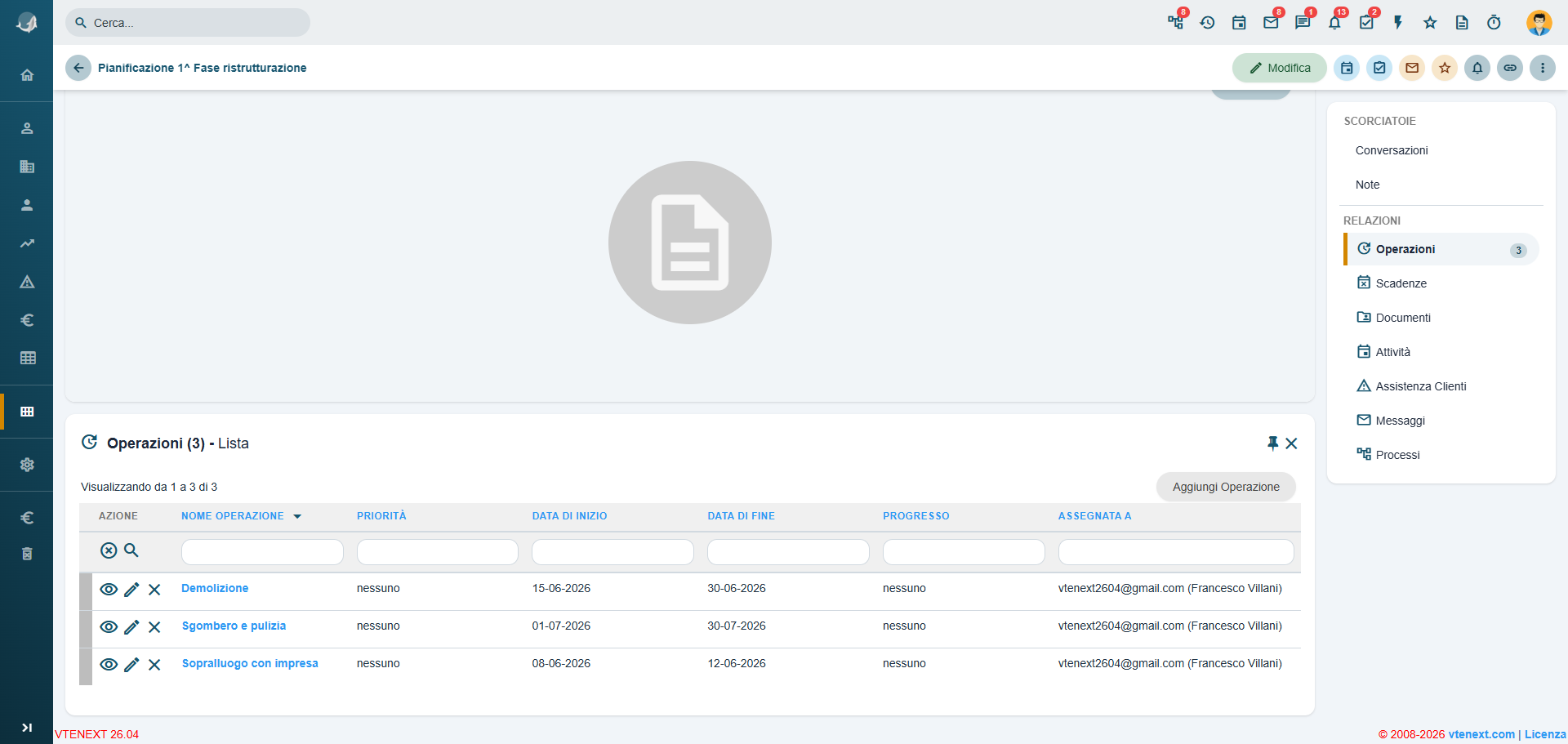Open notifications bell with badge 13

coord(1334,23)
